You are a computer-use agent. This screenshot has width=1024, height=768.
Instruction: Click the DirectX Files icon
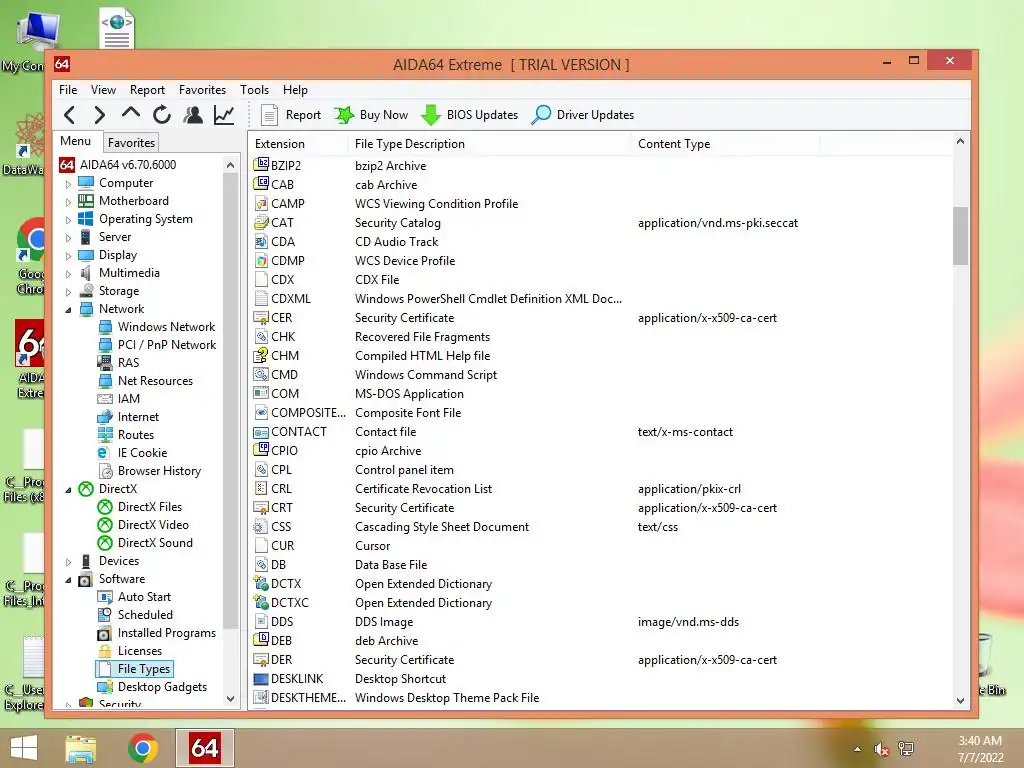pos(104,507)
